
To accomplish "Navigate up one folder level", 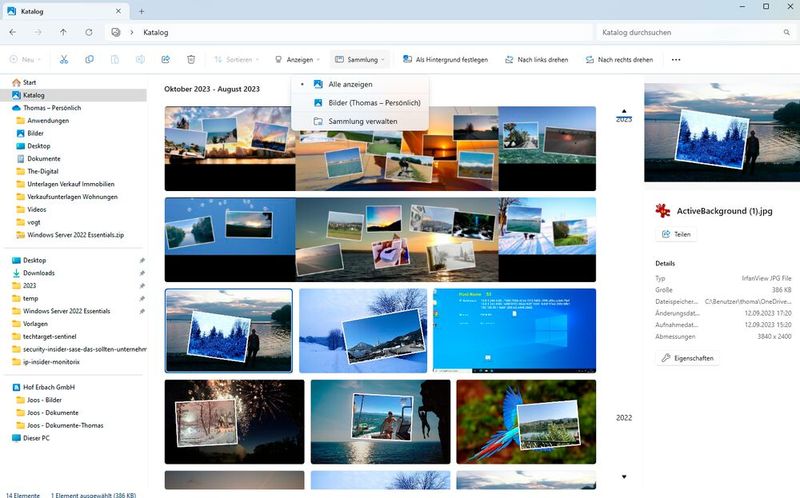I will pos(63,32).
